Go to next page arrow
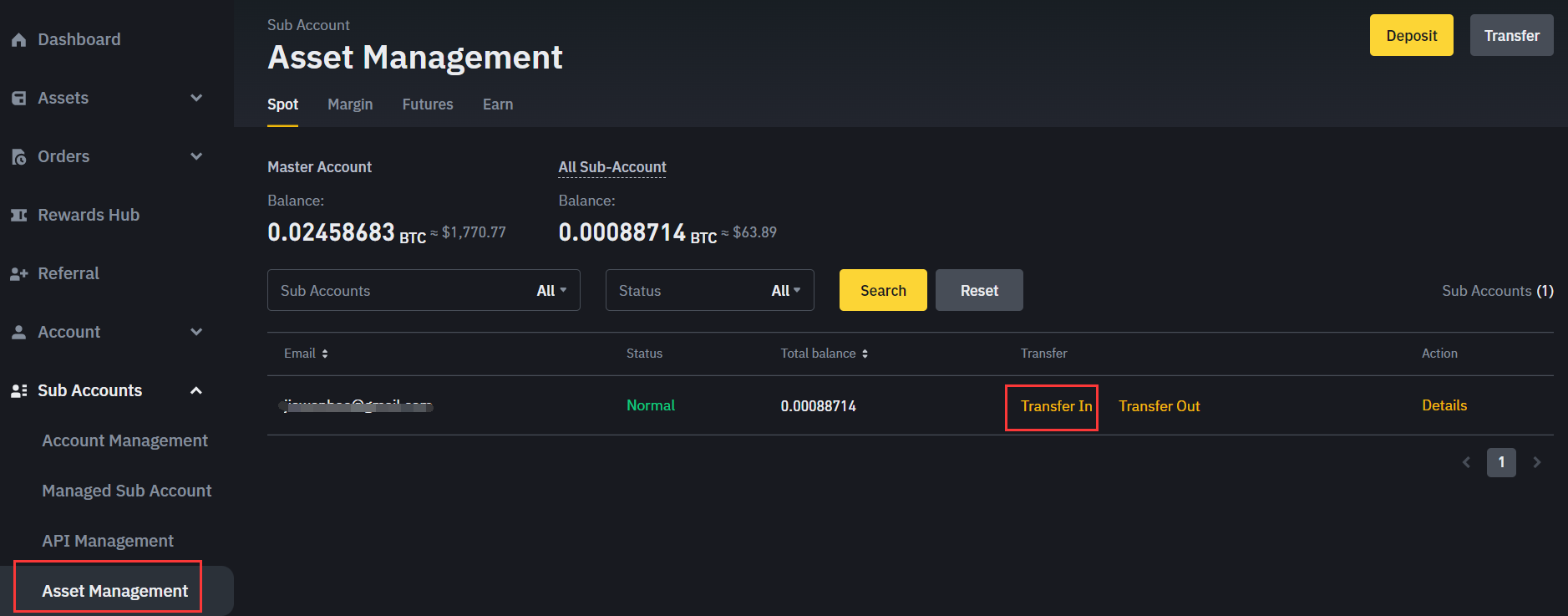Image resolution: width=1568 pixels, height=616 pixels. pos(1536,462)
